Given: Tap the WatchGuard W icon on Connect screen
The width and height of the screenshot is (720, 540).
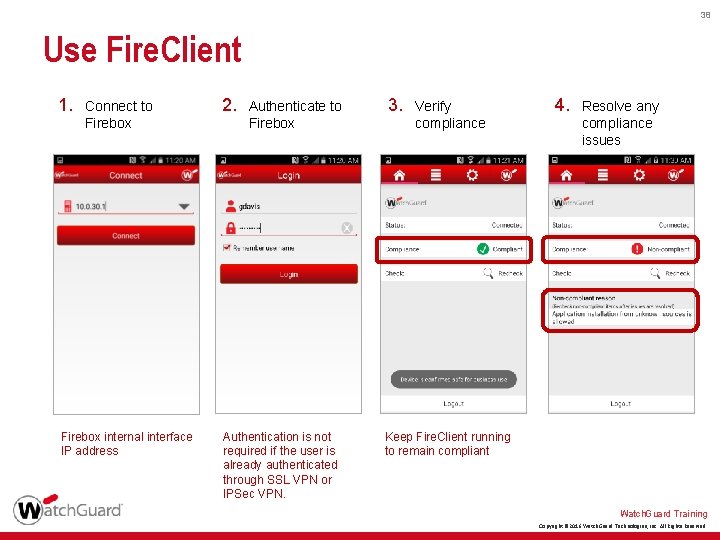Looking at the screenshot, I should pos(189,174).
